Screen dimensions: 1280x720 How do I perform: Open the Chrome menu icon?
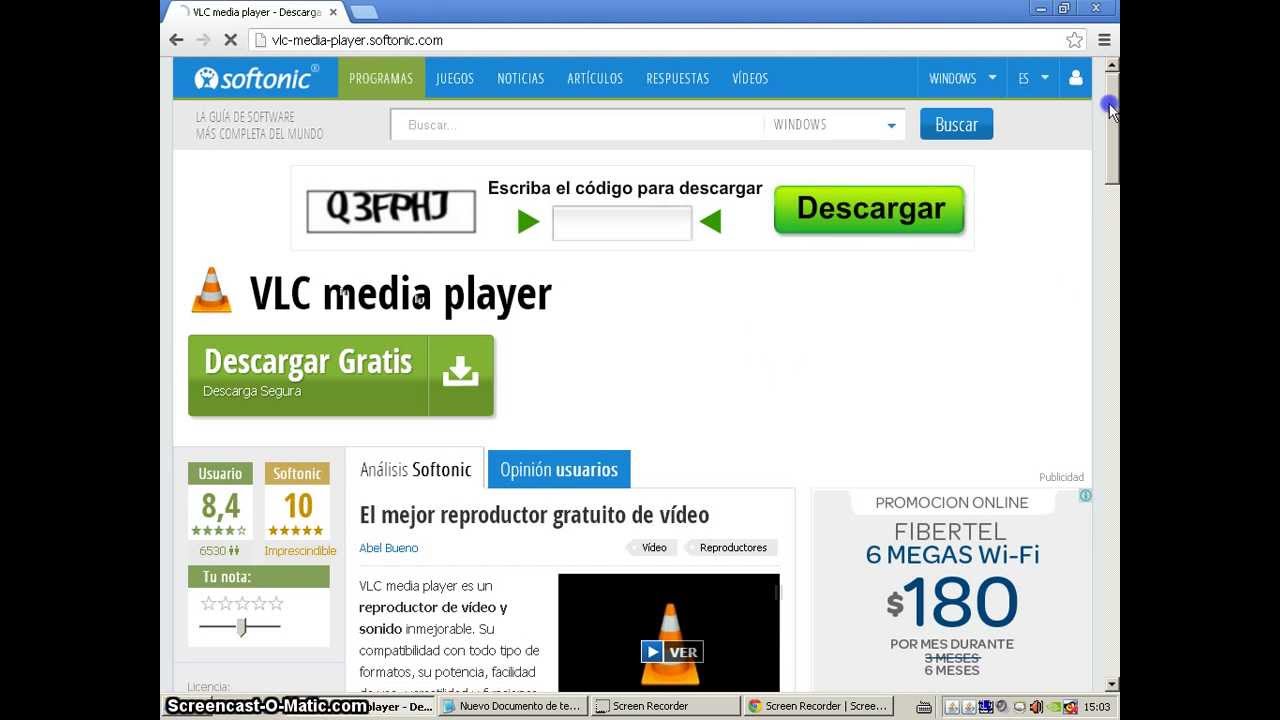click(x=1104, y=40)
